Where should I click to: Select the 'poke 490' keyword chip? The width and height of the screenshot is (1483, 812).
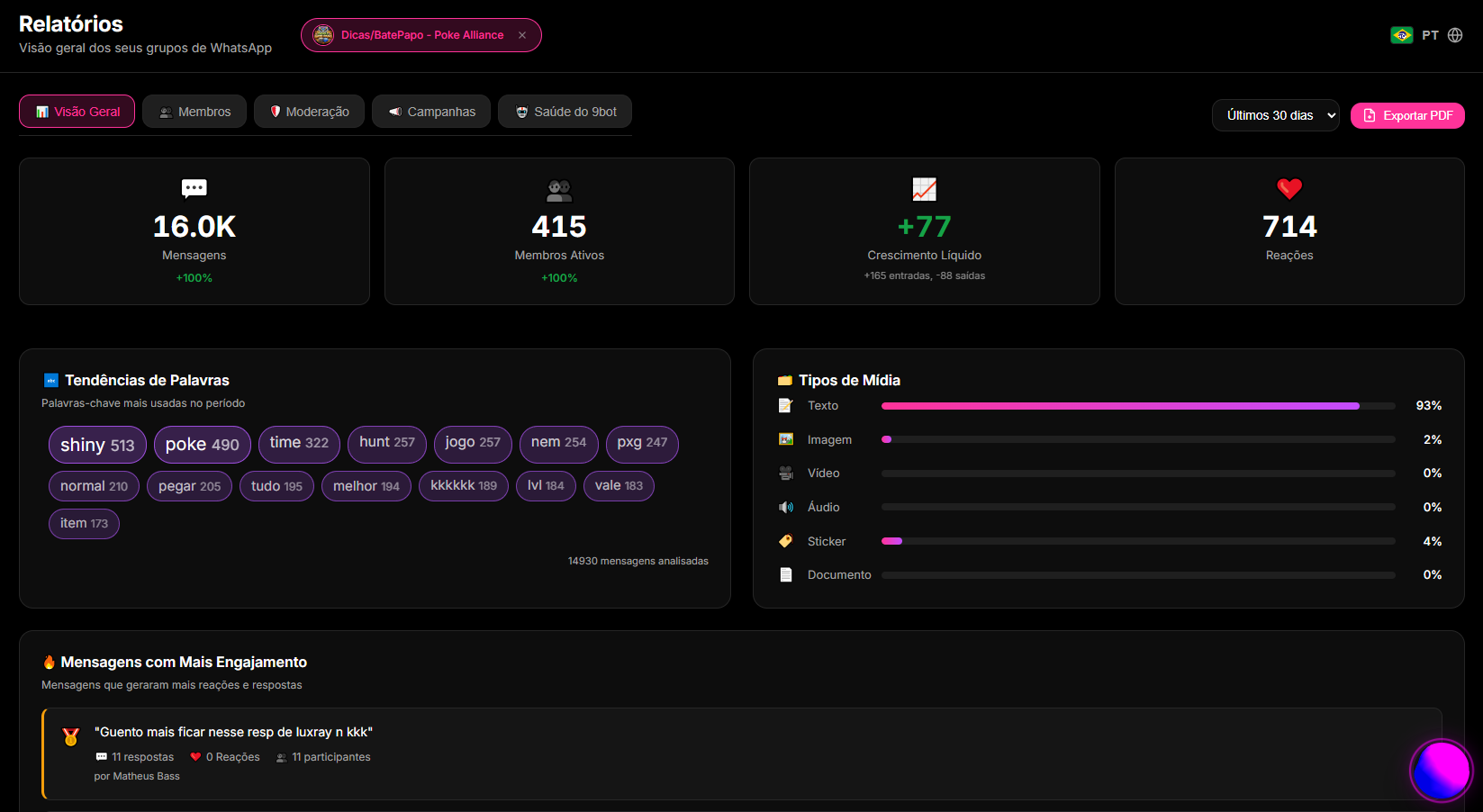pyautogui.click(x=203, y=445)
